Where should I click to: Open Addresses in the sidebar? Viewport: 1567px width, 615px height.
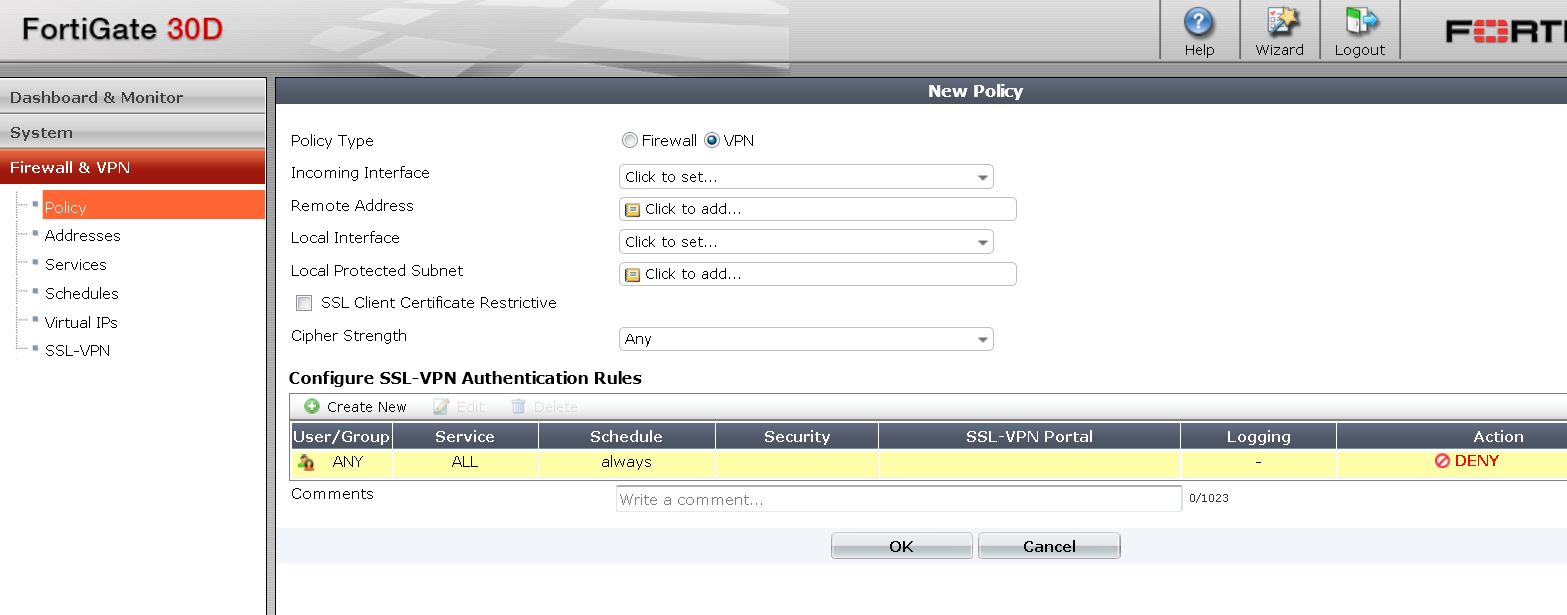pyautogui.click(x=82, y=235)
